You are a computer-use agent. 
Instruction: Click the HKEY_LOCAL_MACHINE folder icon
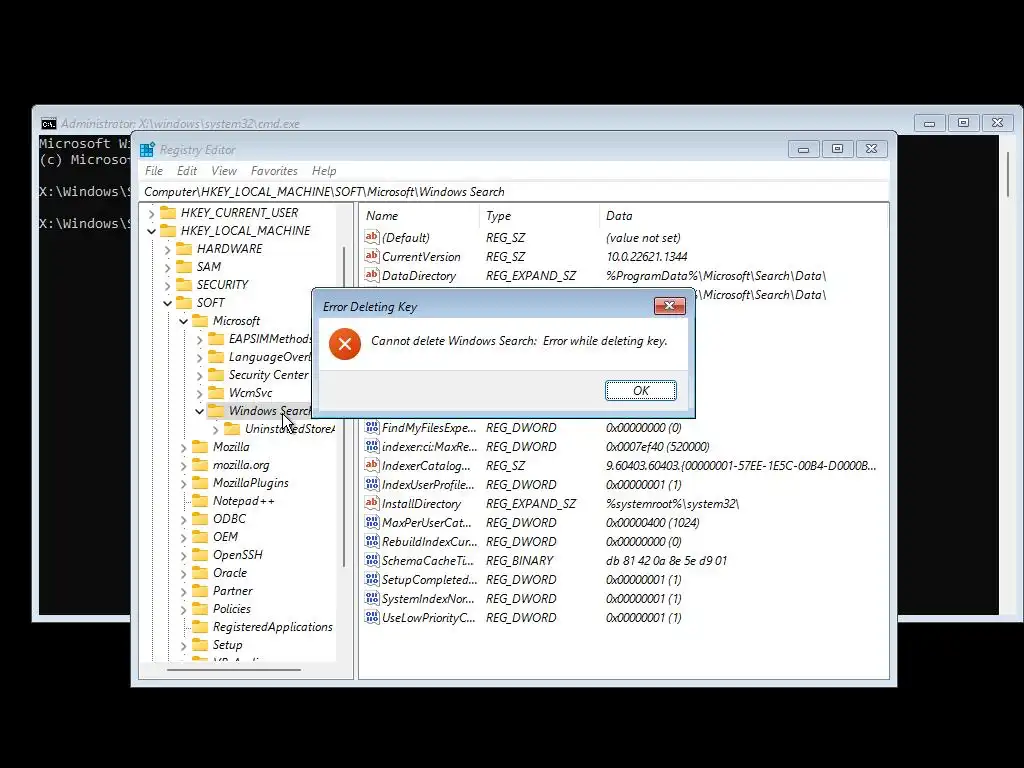point(168,231)
